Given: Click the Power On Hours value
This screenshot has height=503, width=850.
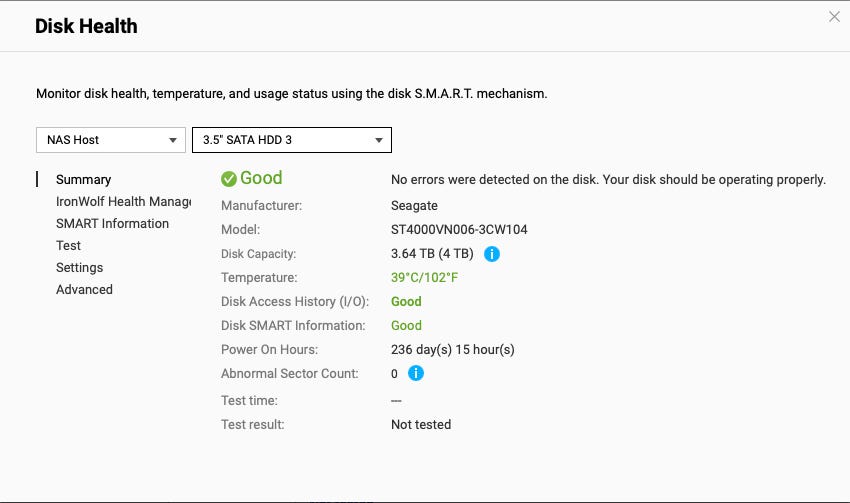Looking at the screenshot, I should [x=452, y=350].
